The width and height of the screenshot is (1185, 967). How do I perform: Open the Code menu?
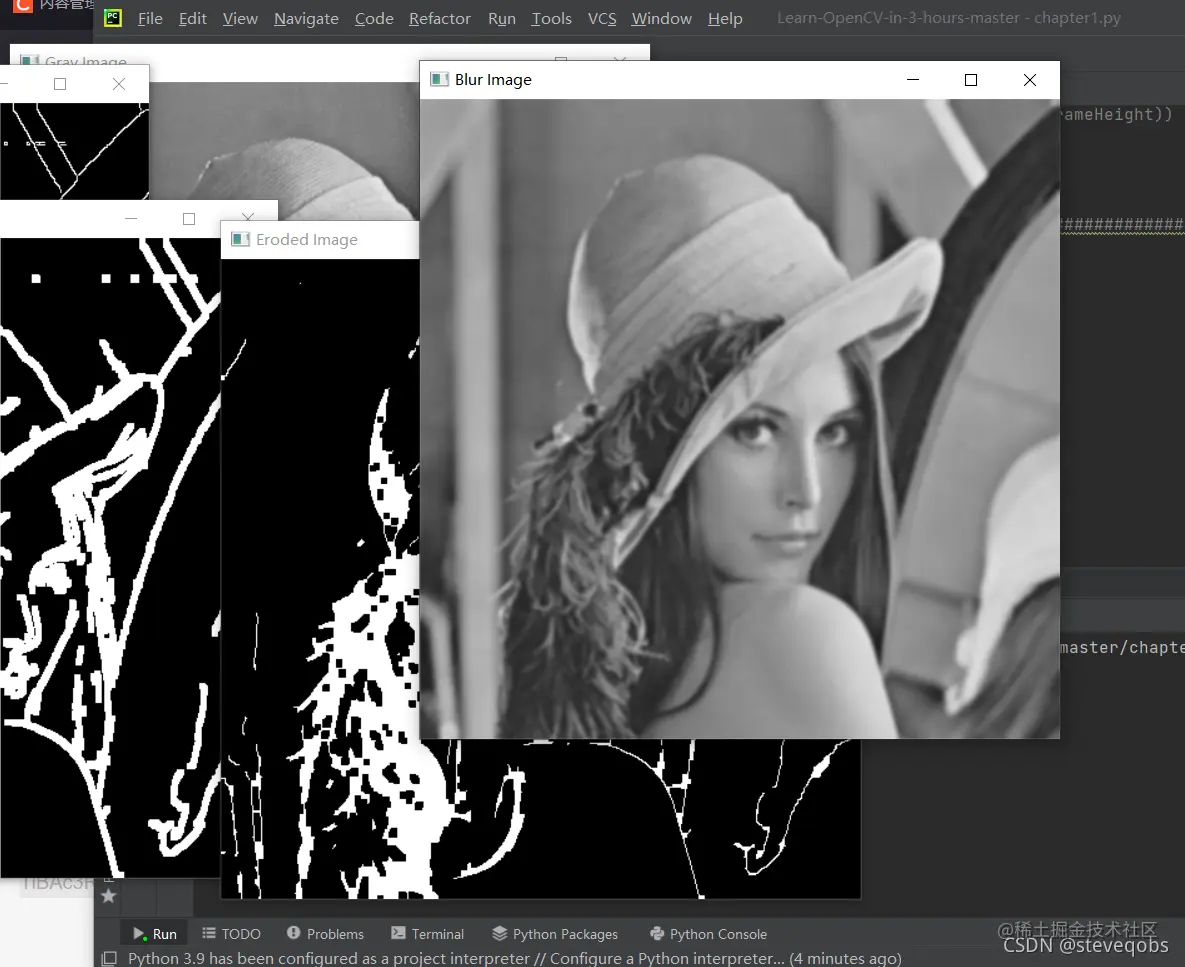374,18
